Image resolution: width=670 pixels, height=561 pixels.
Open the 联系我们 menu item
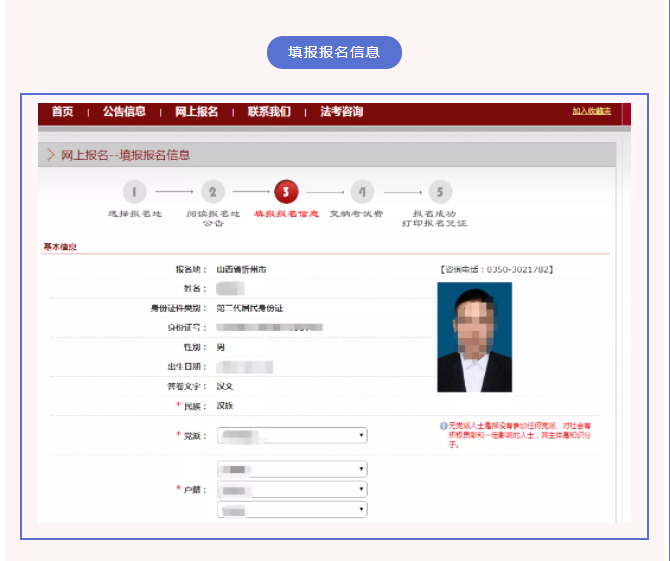(269, 112)
